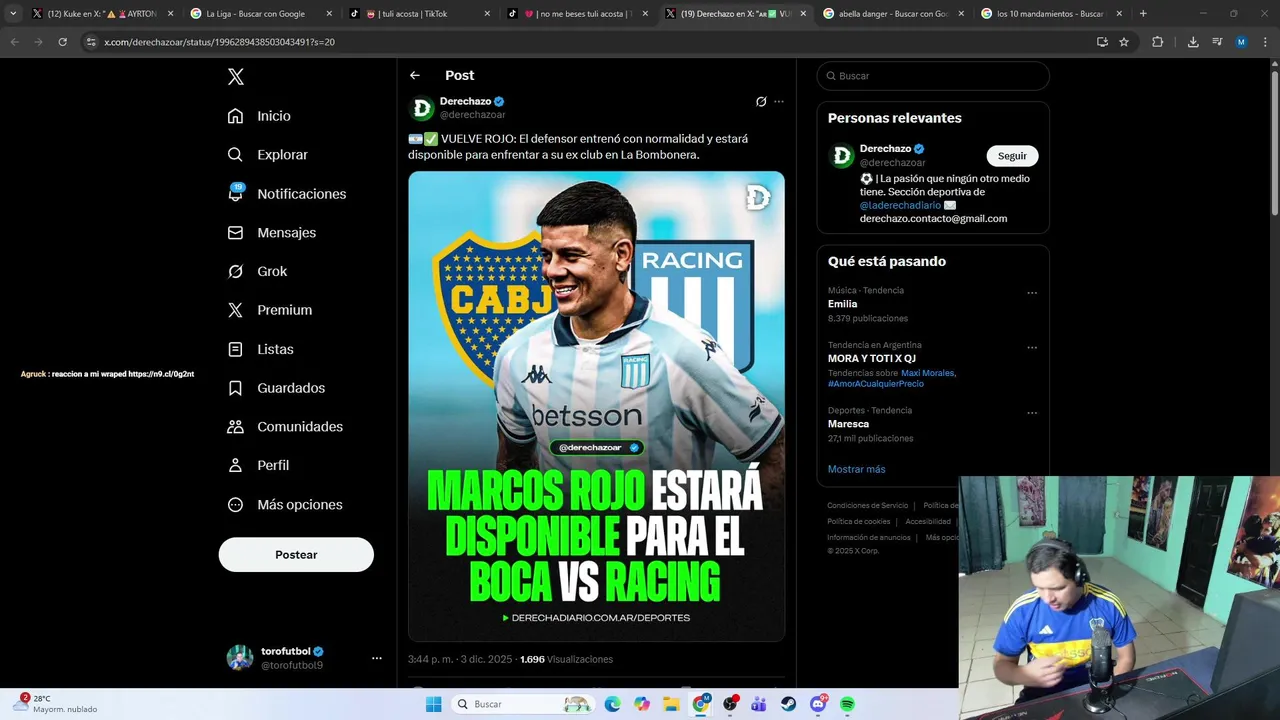The height and width of the screenshot is (720, 1280).
Task: Open options for MORA Y TOTI X QJ trend
Action: tap(1032, 348)
